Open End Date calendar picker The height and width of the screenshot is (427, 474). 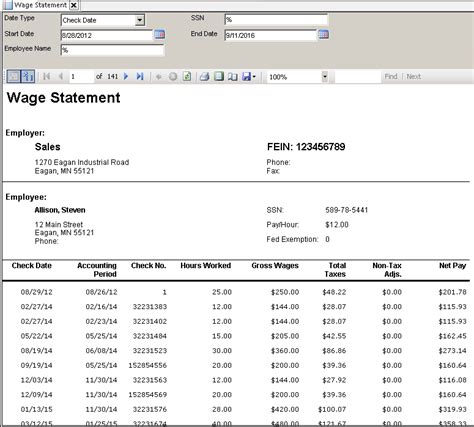tap(323, 34)
